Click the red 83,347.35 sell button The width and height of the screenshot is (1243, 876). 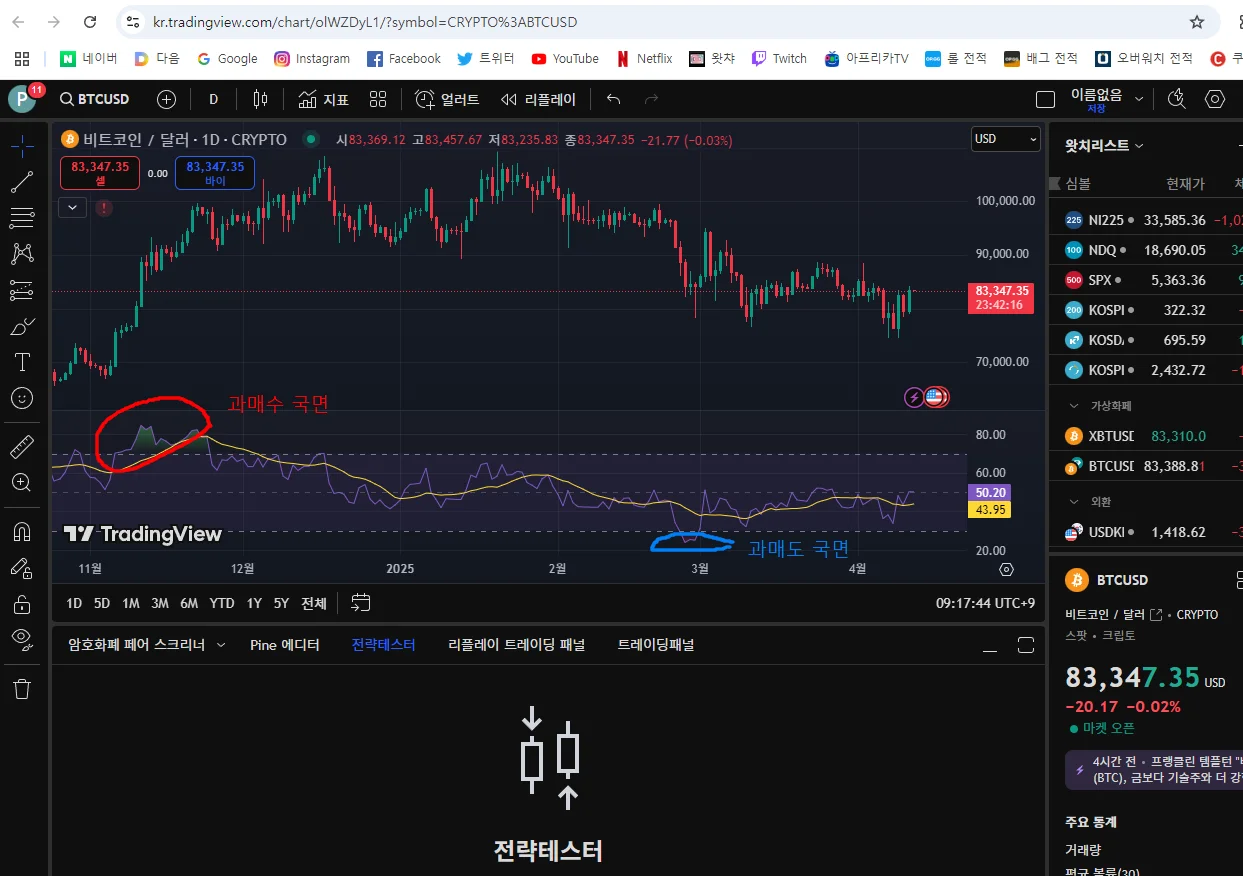(x=100, y=173)
